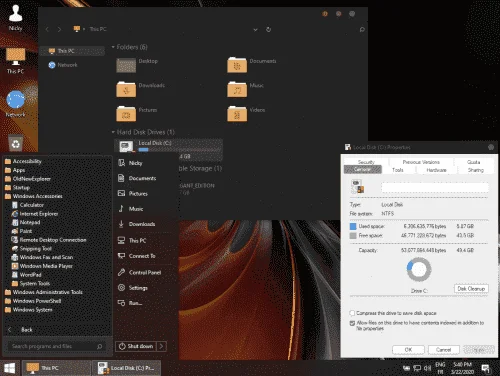Switch to the Sharing tab
Image resolution: width=500 pixels, height=376 pixels.
tap(476, 170)
